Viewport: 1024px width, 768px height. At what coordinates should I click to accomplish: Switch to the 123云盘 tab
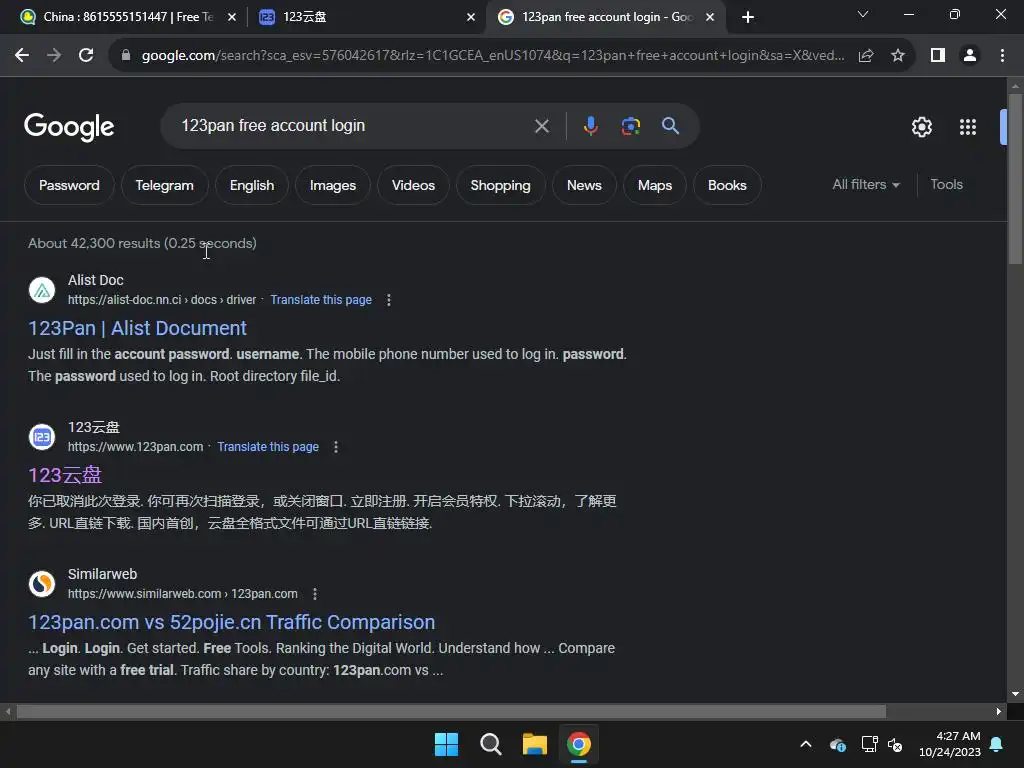pyautogui.click(x=368, y=17)
